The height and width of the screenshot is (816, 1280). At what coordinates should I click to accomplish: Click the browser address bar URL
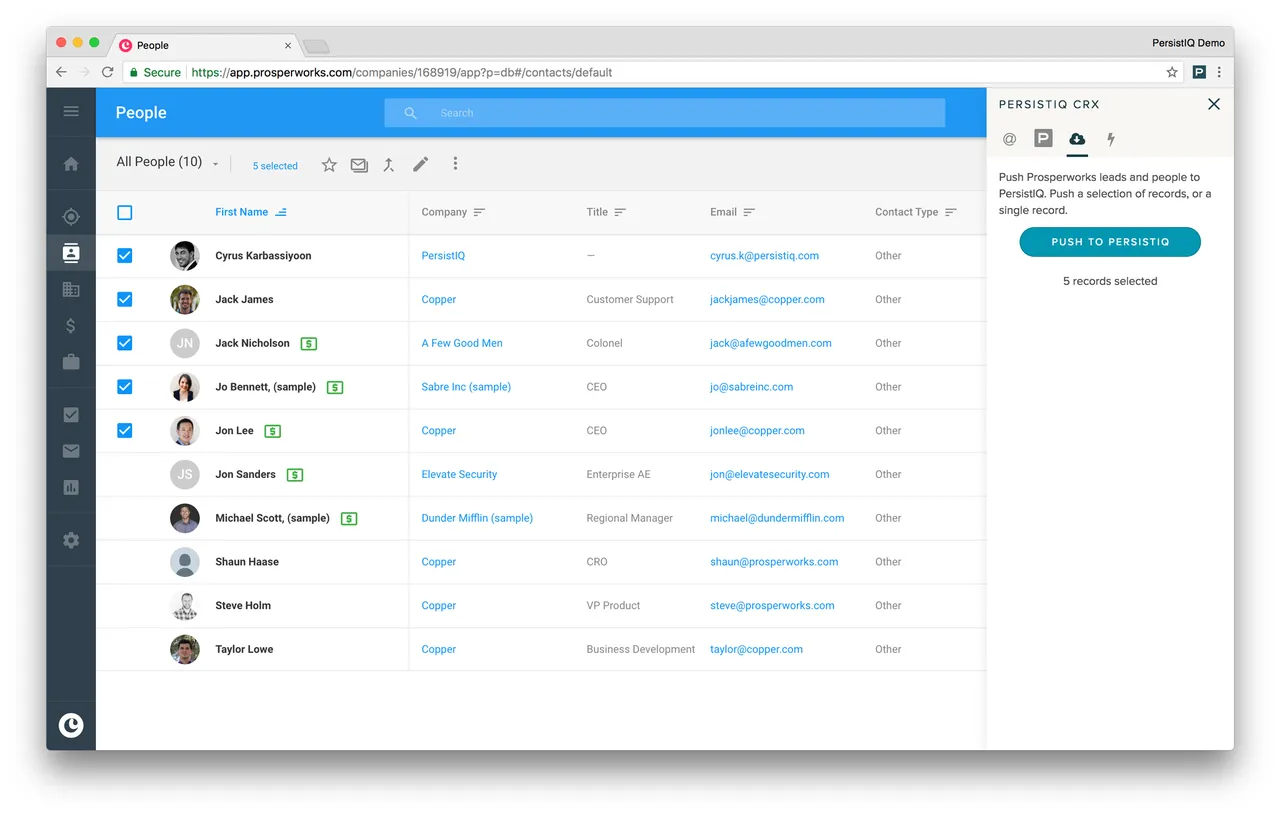(402, 72)
